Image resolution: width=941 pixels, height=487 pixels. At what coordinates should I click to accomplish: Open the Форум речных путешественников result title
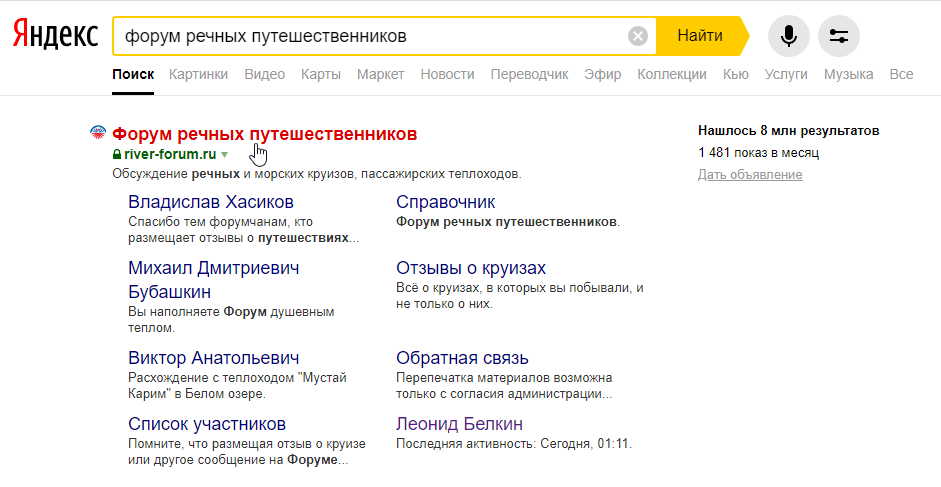[265, 133]
